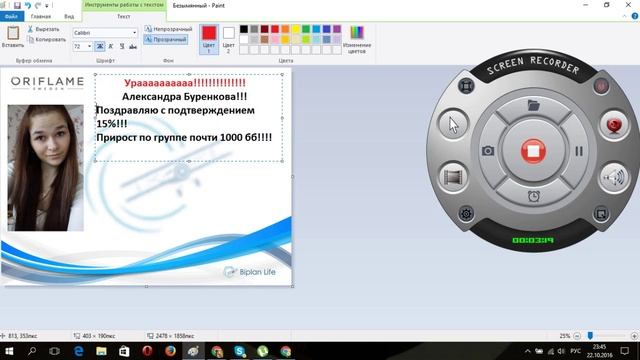Screen dimensions: 640x360
Task: Open Screen Recorder settings gear
Action: tap(466, 213)
